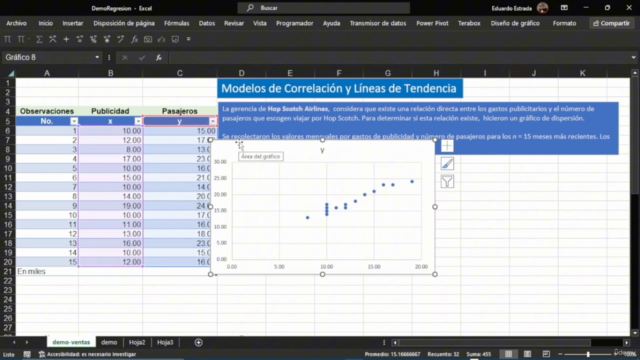
Task: Open chart elements plus button
Action: (447, 146)
